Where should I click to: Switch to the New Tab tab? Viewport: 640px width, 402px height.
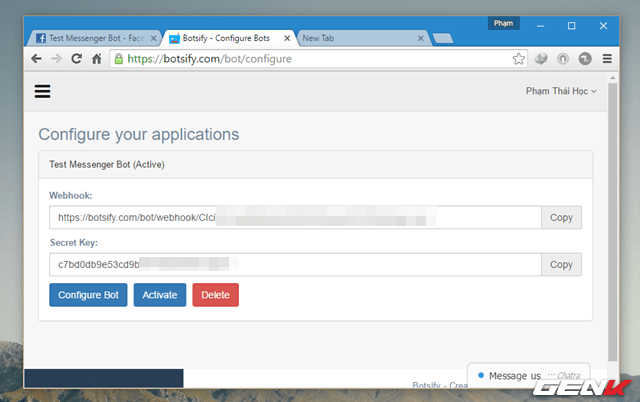pos(362,38)
